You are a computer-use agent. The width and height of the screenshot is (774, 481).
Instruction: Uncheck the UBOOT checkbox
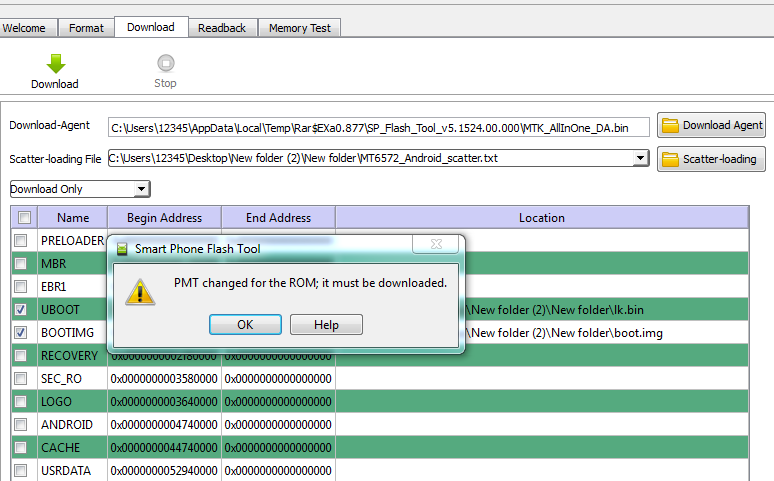click(x=20, y=310)
